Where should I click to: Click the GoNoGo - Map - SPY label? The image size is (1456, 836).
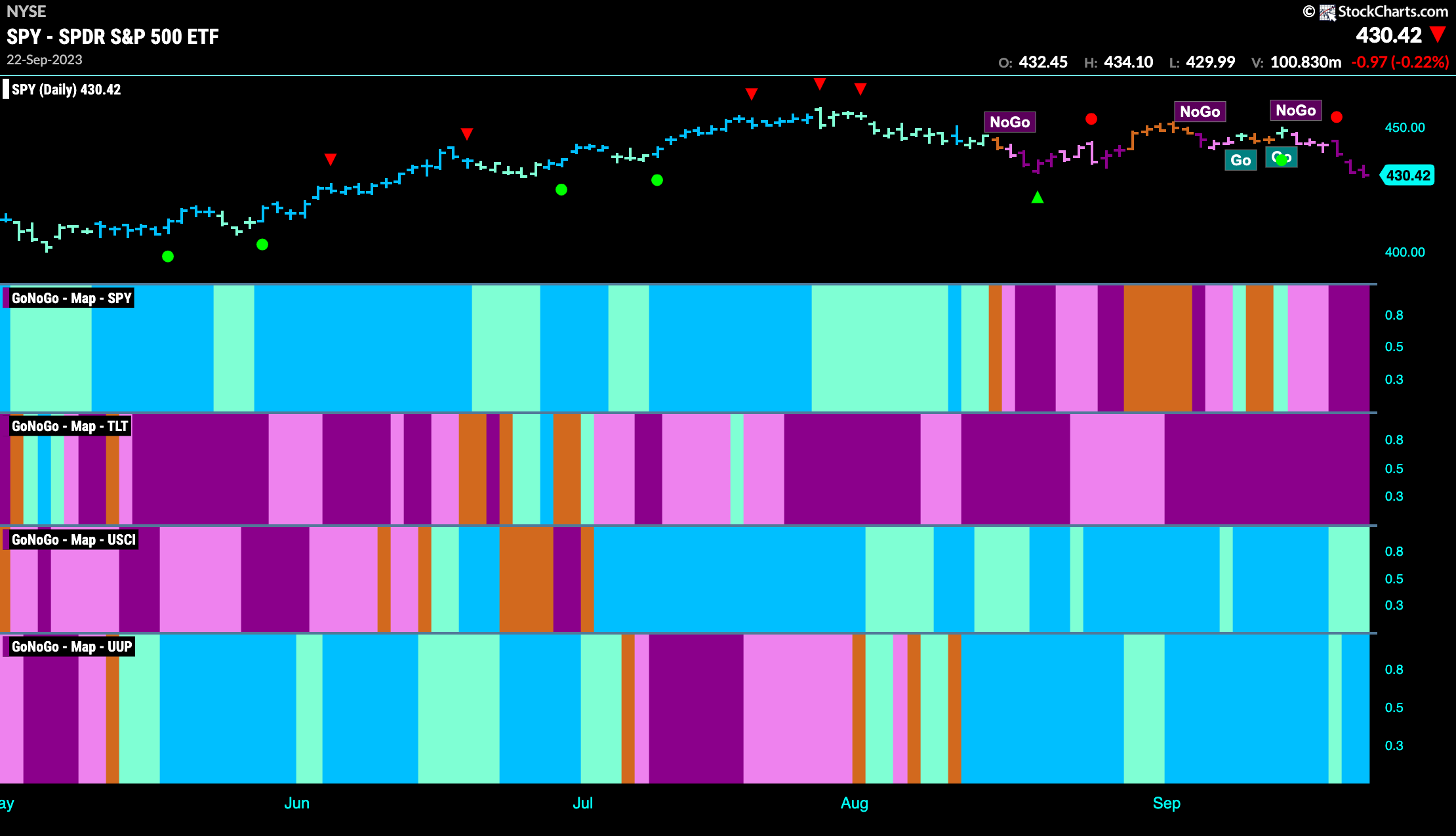pyautogui.click(x=71, y=299)
